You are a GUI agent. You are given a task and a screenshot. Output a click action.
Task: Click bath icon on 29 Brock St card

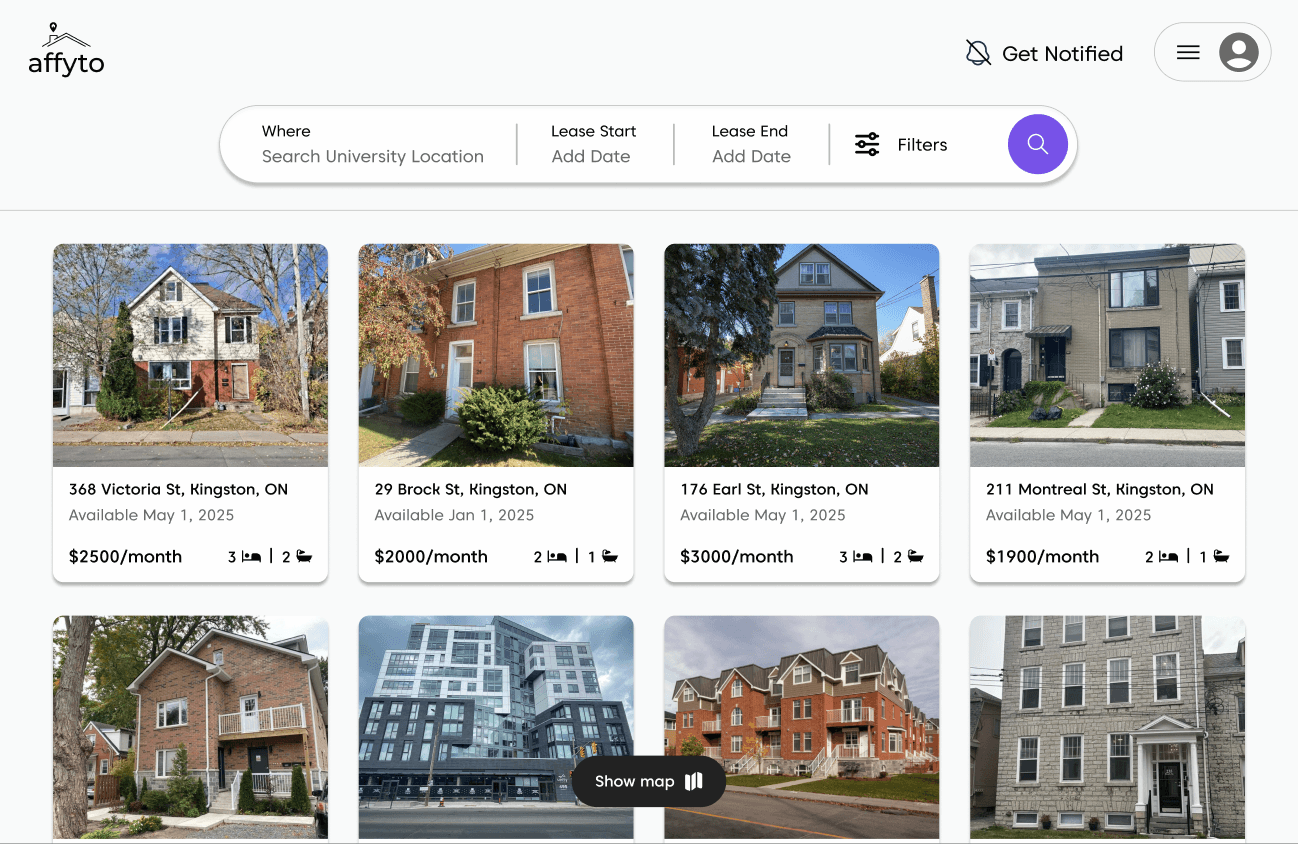(609, 557)
